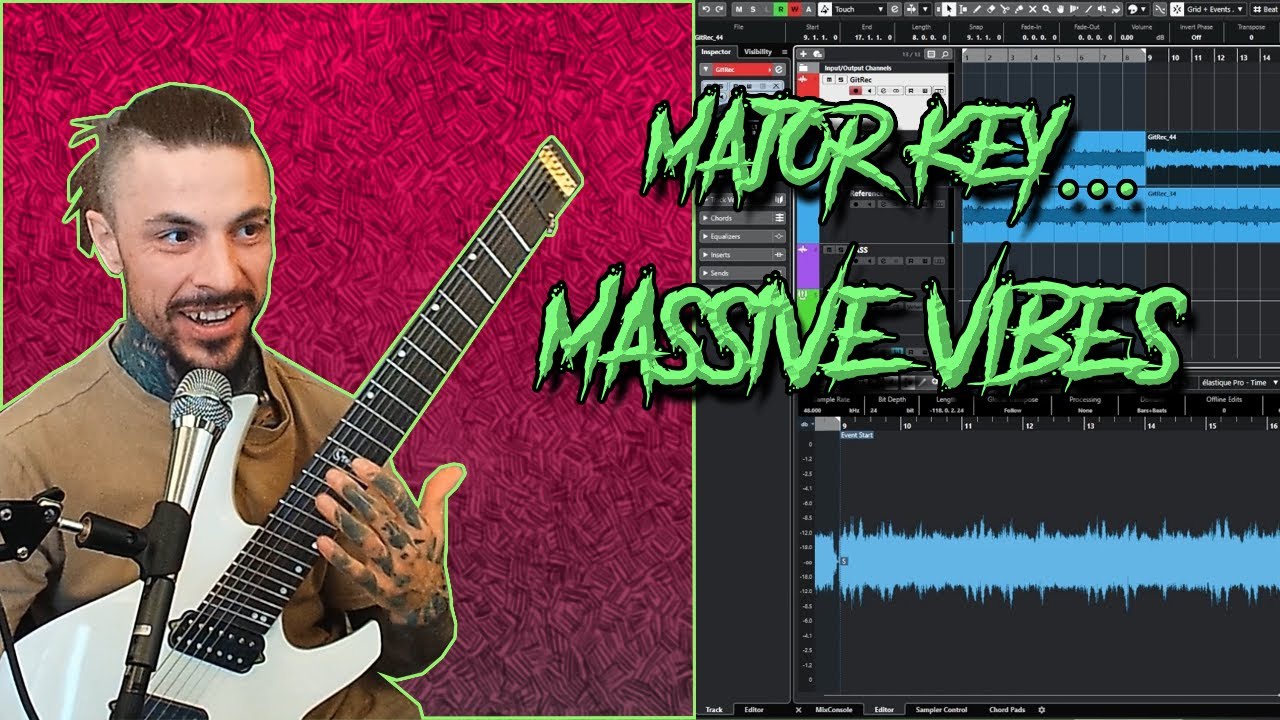This screenshot has height=720, width=1280.
Task: Open the Chord Pads tab
Action: pos(1007,710)
